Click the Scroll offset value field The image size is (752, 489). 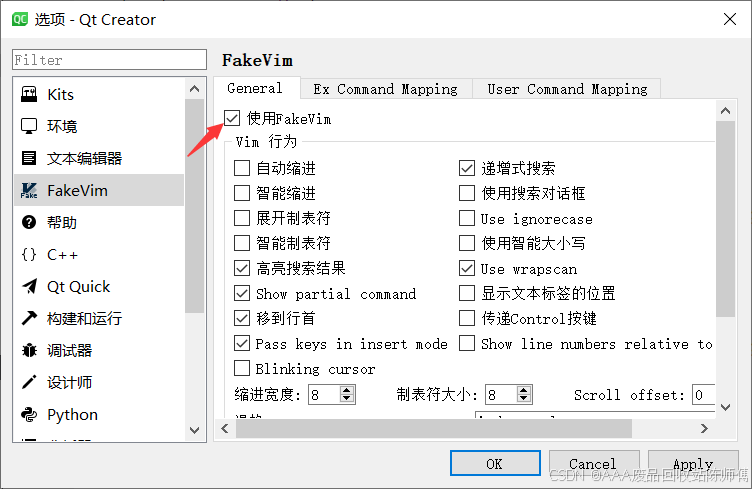(x=703, y=395)
